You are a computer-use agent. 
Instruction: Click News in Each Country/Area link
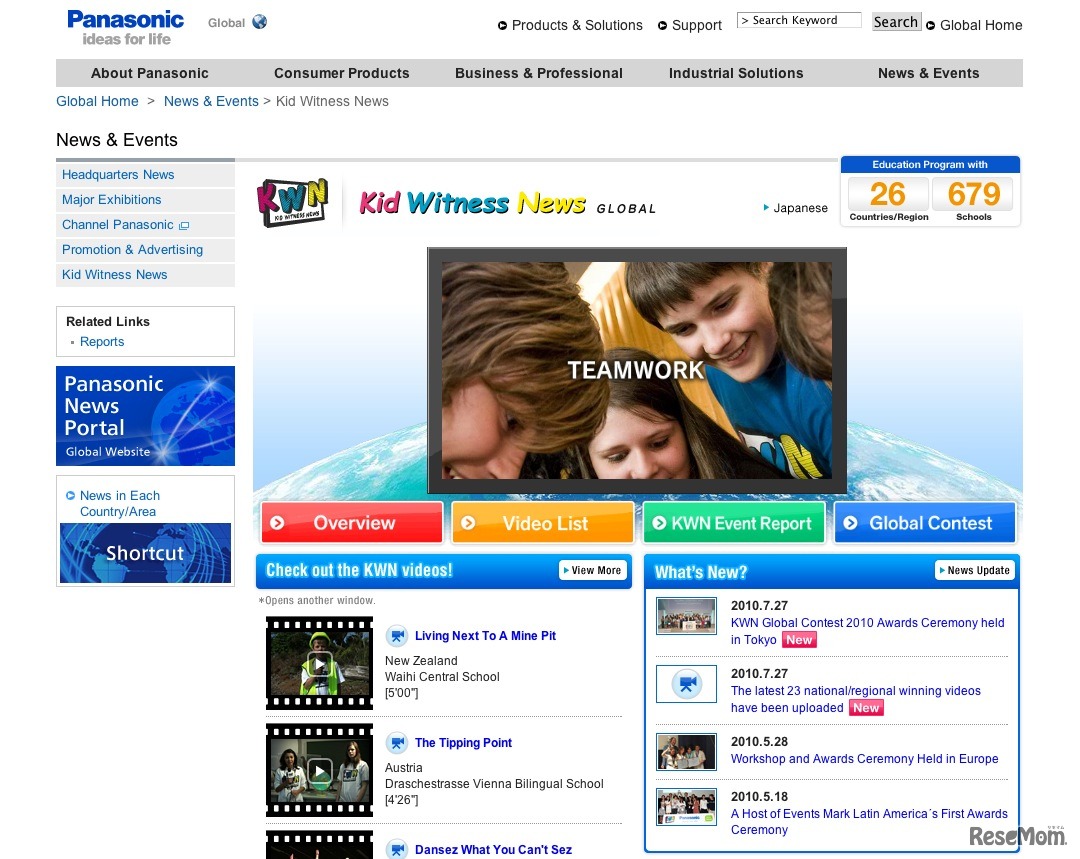click(x=119, y=504)
